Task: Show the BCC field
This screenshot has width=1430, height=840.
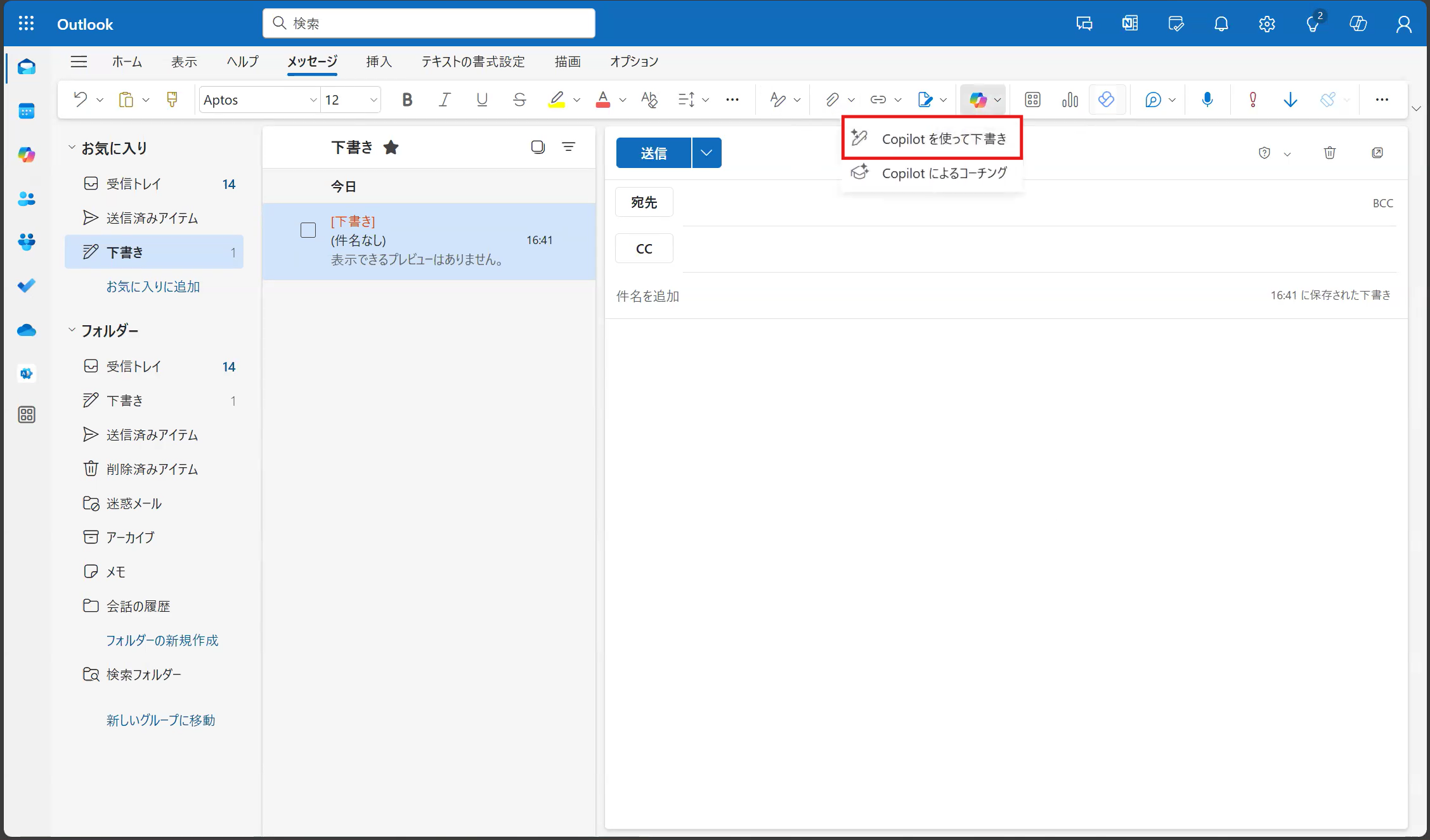Action: [x=1382, y=203]
